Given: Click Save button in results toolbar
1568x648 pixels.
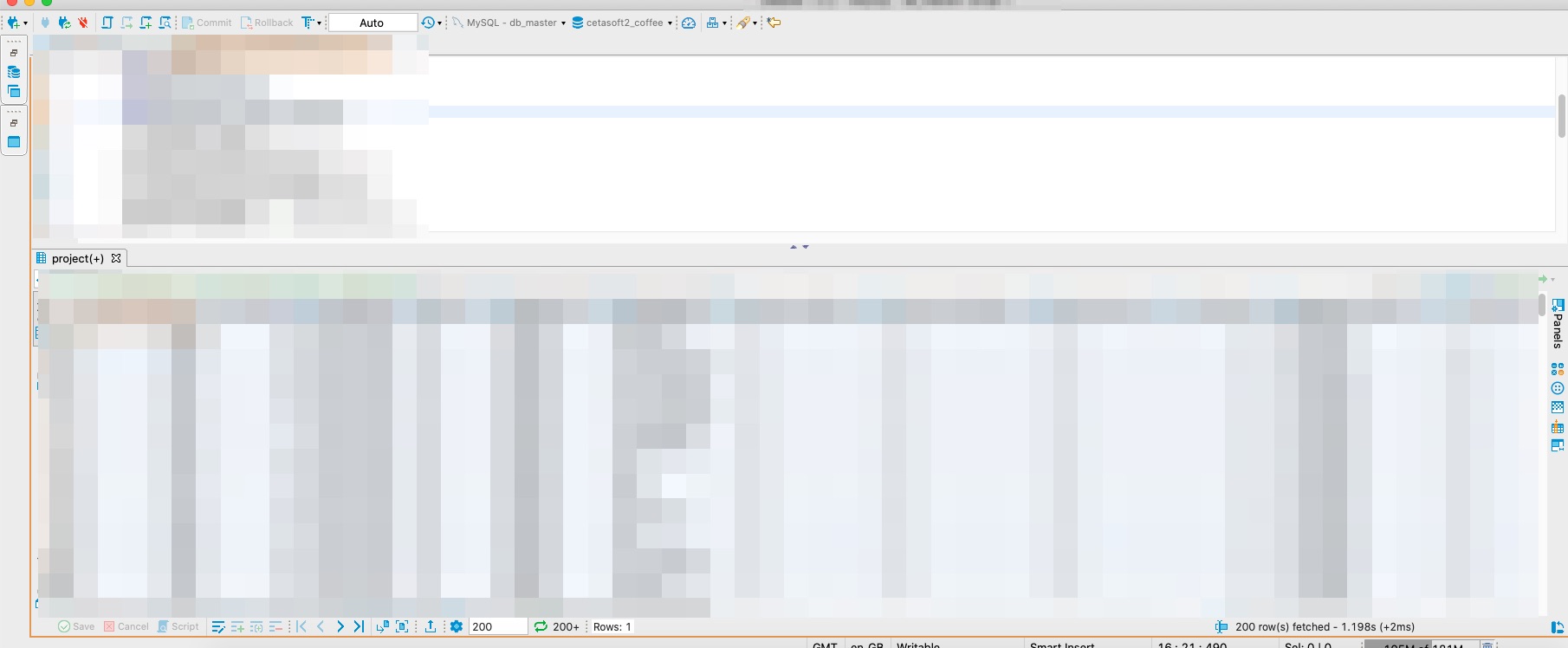Looking at the screenshot, I should coord(76,626).
